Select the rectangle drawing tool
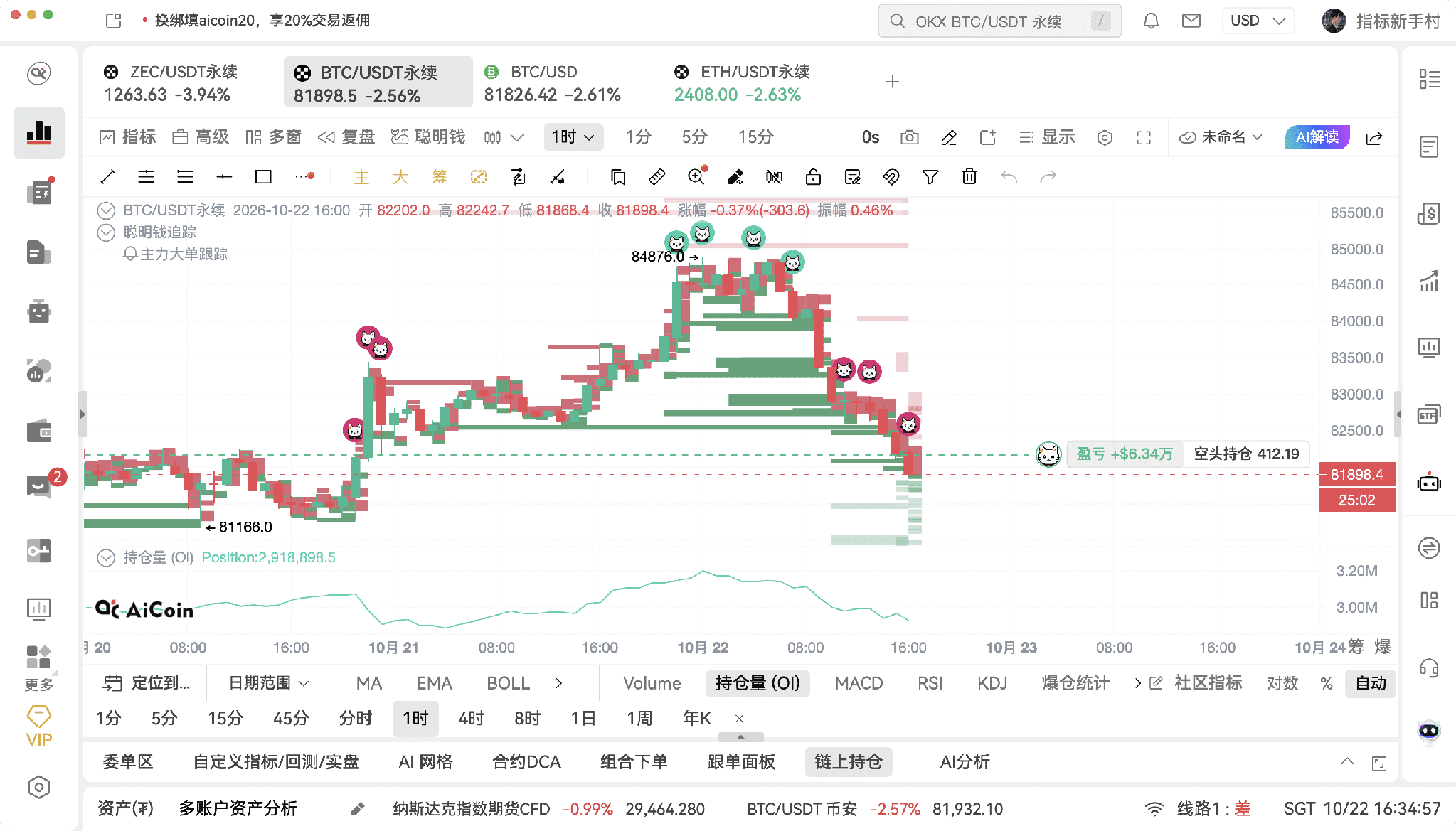The width and height of the screenshot is (1456, 831). click(x=263, y=177)
